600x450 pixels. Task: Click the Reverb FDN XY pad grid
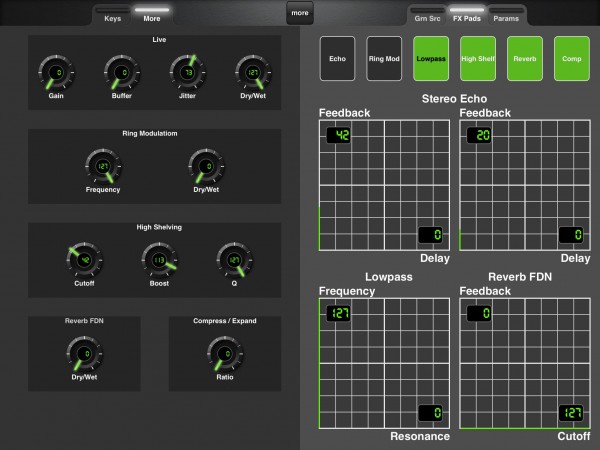(x=525, y=364)
